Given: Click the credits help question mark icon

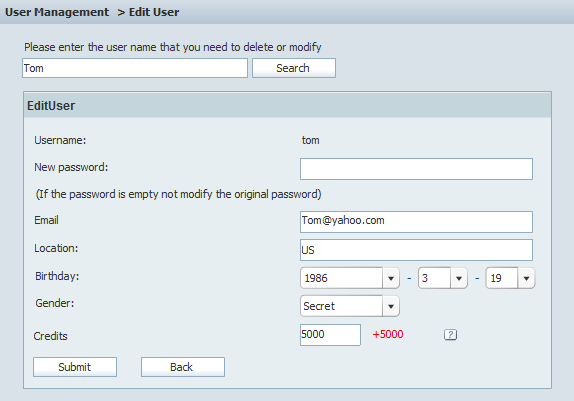Looking at the screenshot, I should pyautogui.click(x=450, y=334).
